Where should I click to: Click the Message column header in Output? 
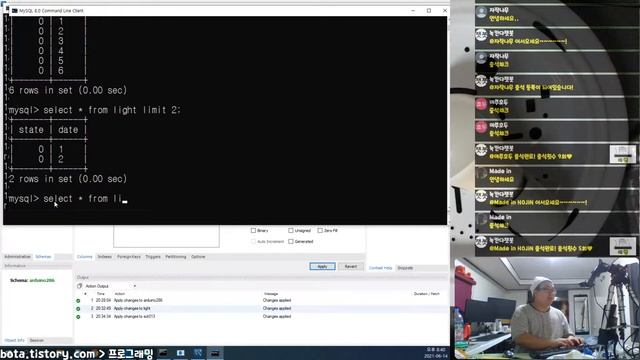tap(271, 294)
